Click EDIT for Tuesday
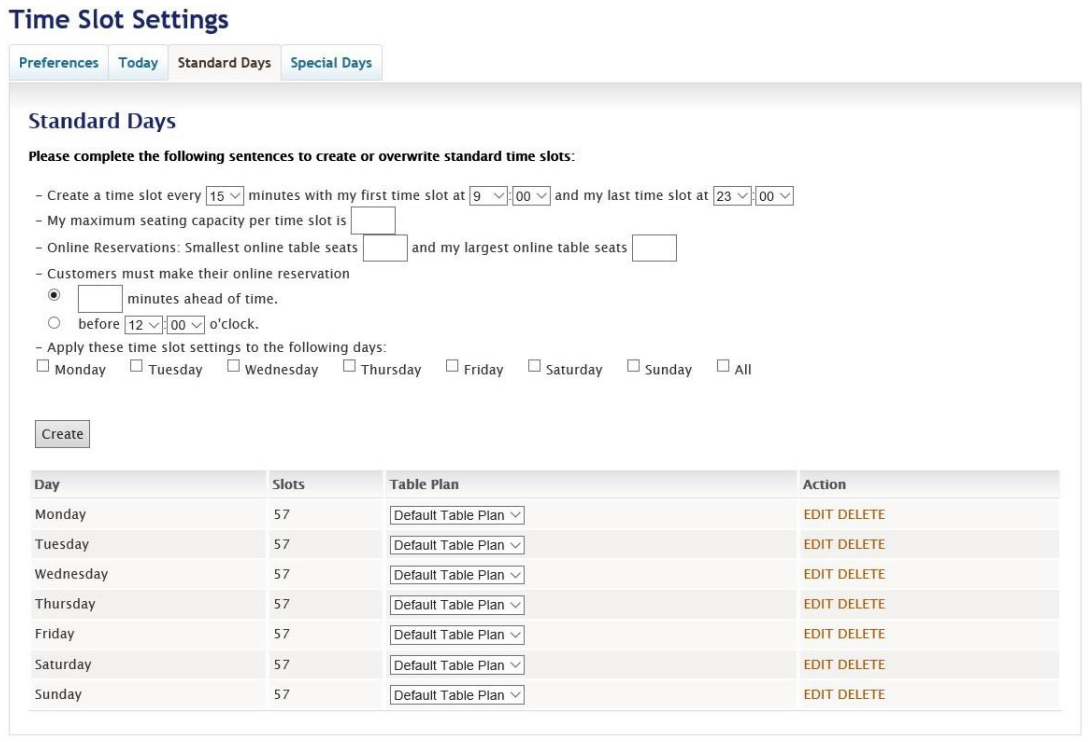 (818, 545)
